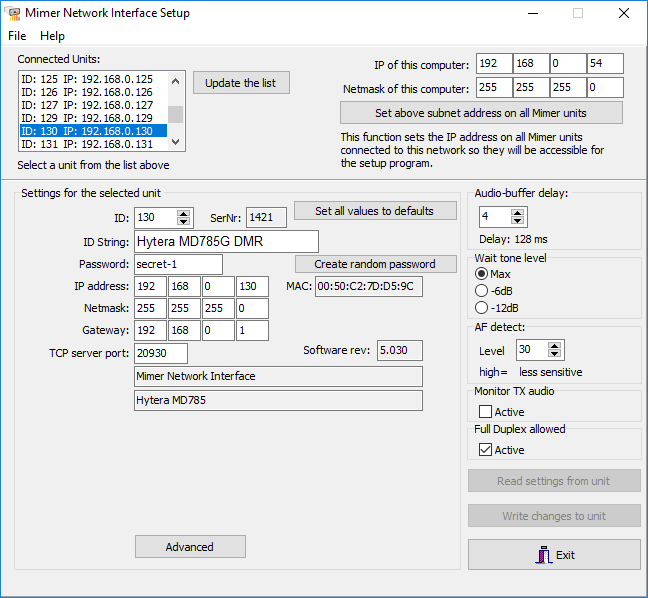The image size is (648, 598).
Task: Minimize the Mimer Network Interface Setup window
Action: (533, 13)
